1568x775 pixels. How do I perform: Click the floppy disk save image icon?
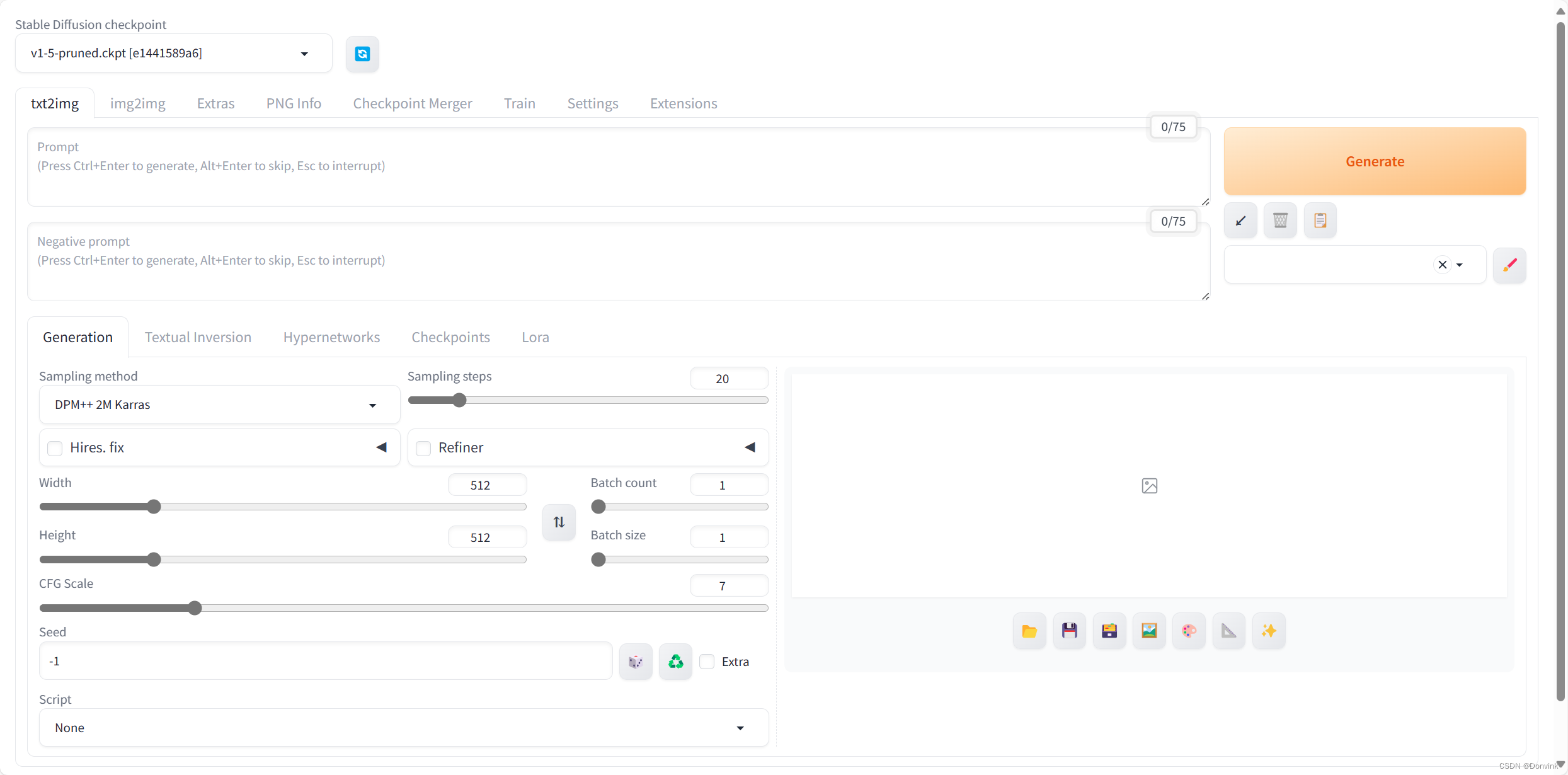tap(1069, 631)
